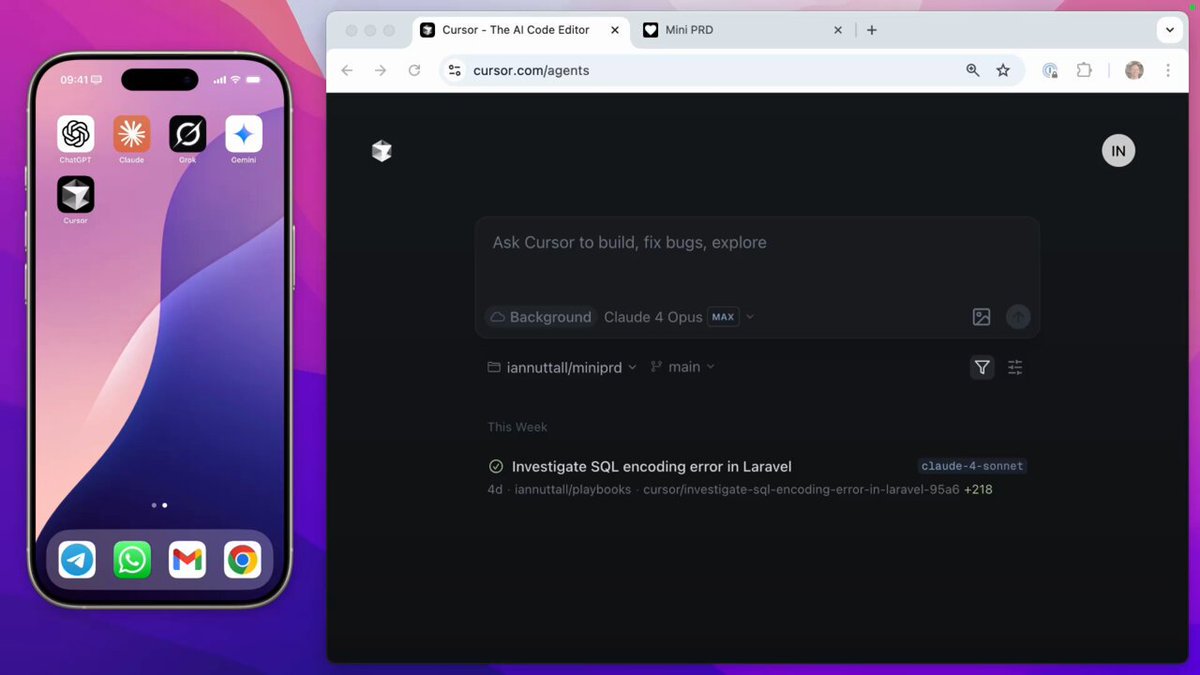Viewport: 1200px width, 675px height.
Task: Open the password manager extension icon
Action: 1050,70
